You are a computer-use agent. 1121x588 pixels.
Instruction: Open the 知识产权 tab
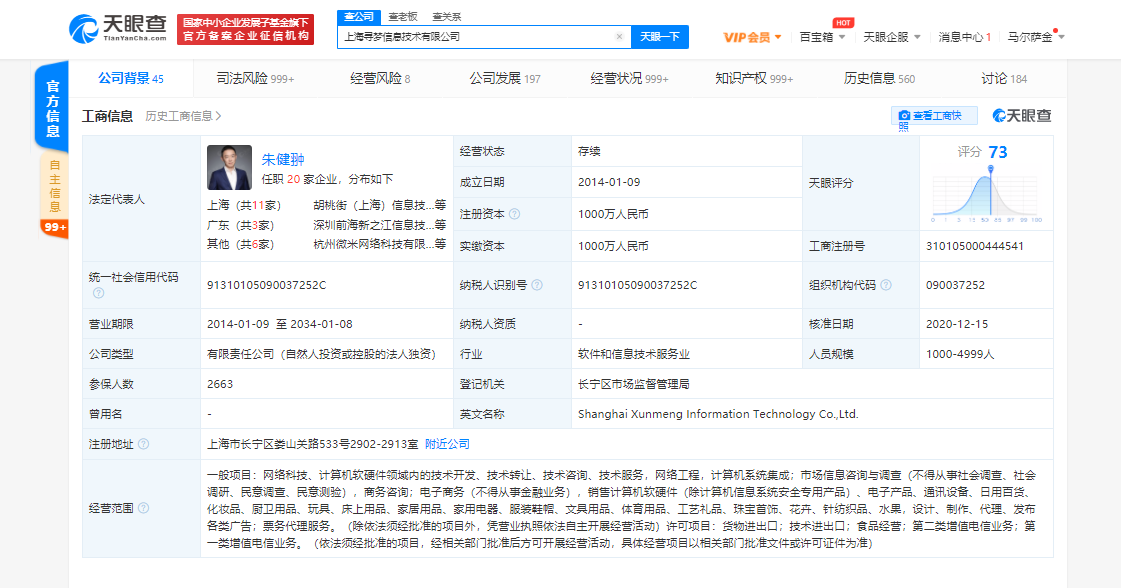(x=754, y=79)
